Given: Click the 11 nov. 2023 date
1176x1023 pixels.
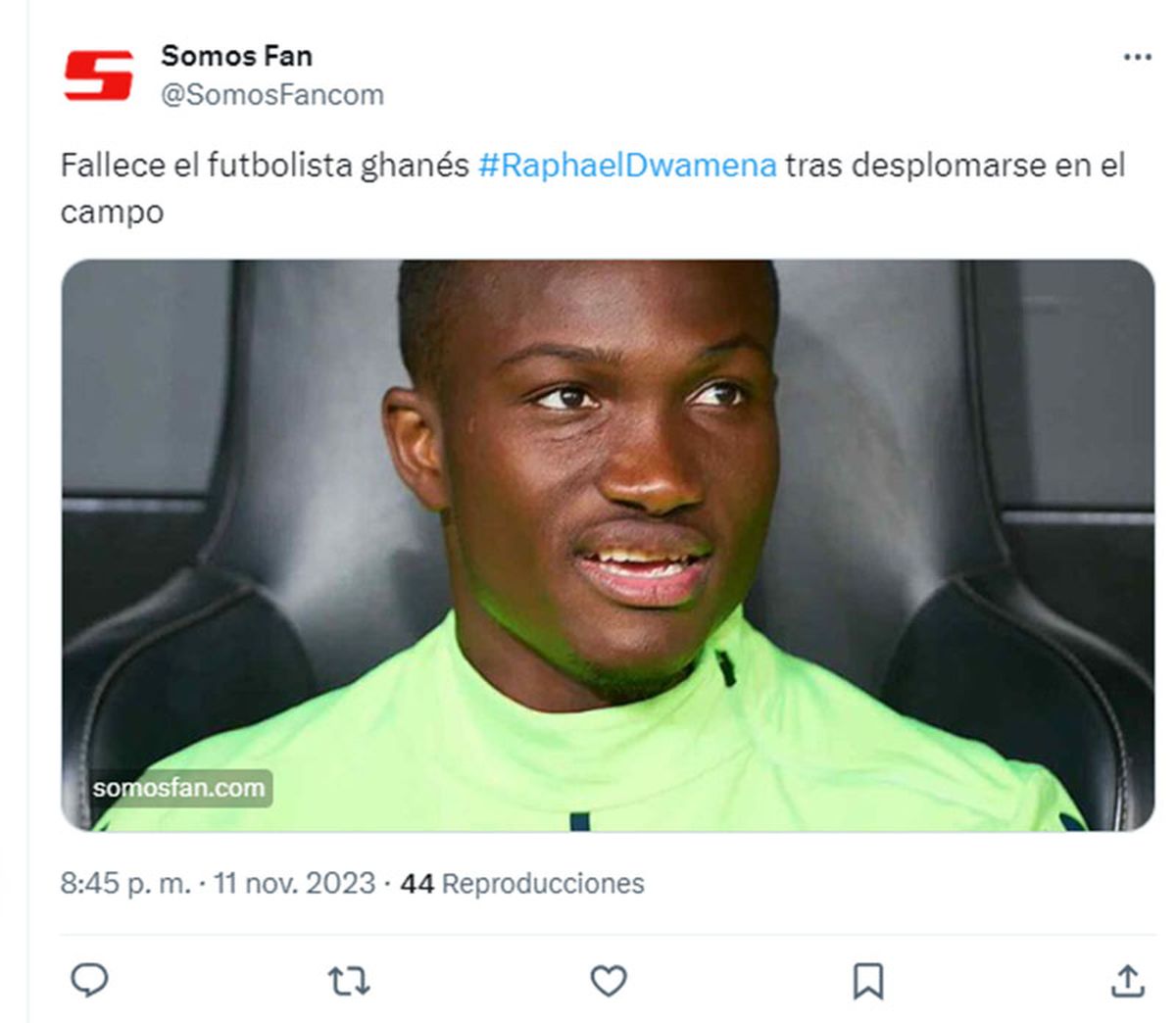Looking at the screenshot, I should point(294,883).
